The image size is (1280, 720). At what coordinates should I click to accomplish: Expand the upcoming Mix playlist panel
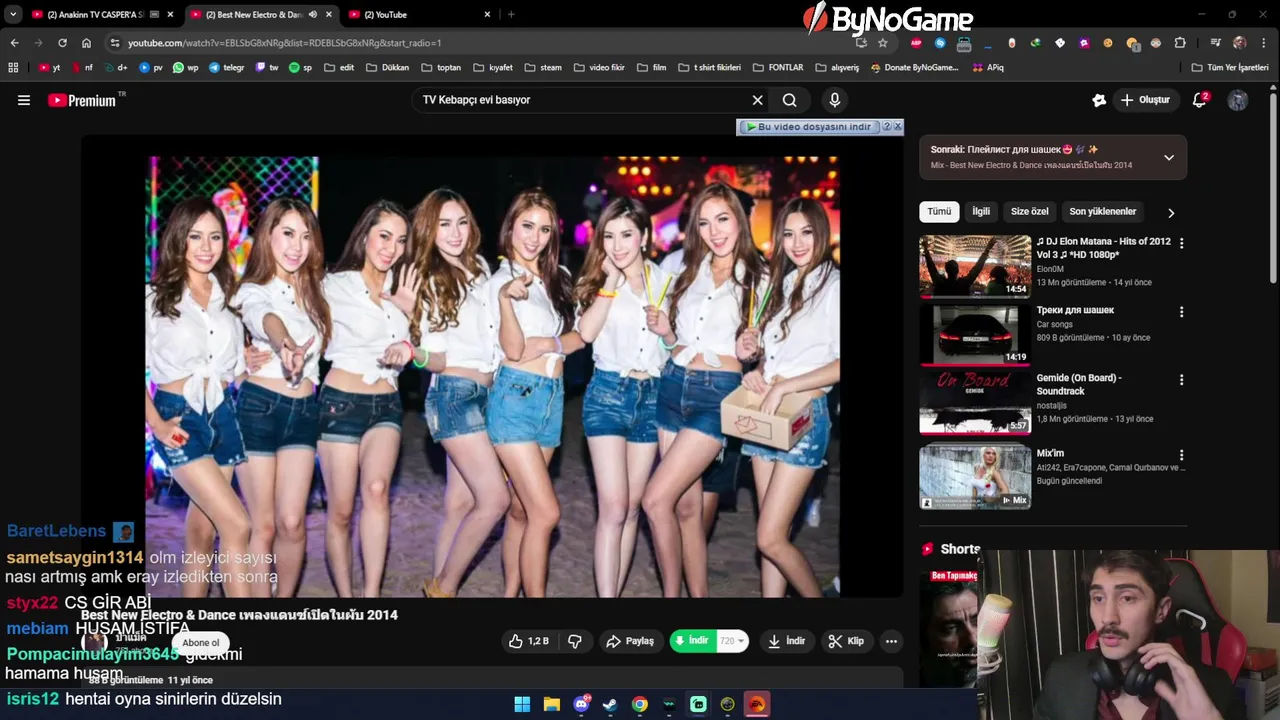[x=1168, y=157]
